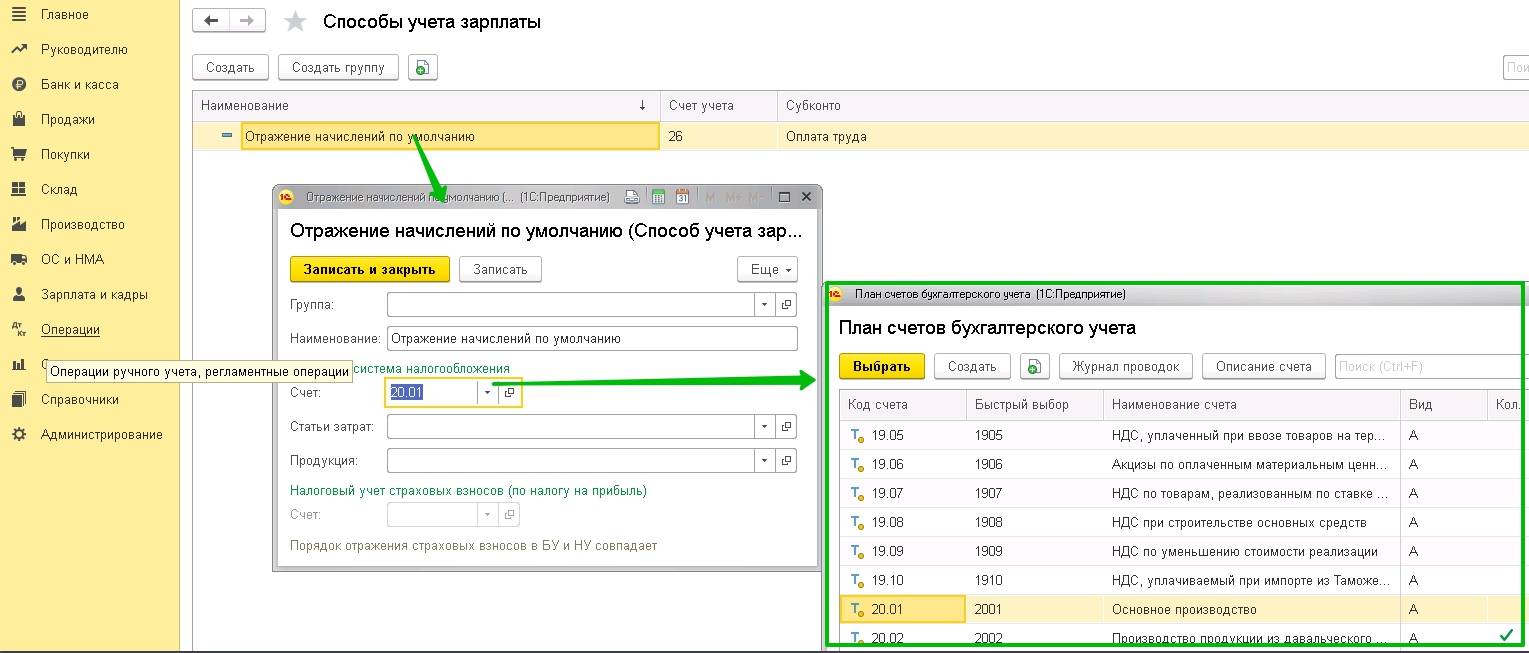The height and width of the screenshot is (653, 1529).
Task: Click the Счет field containing 20.01
Action: pos(432,393)
